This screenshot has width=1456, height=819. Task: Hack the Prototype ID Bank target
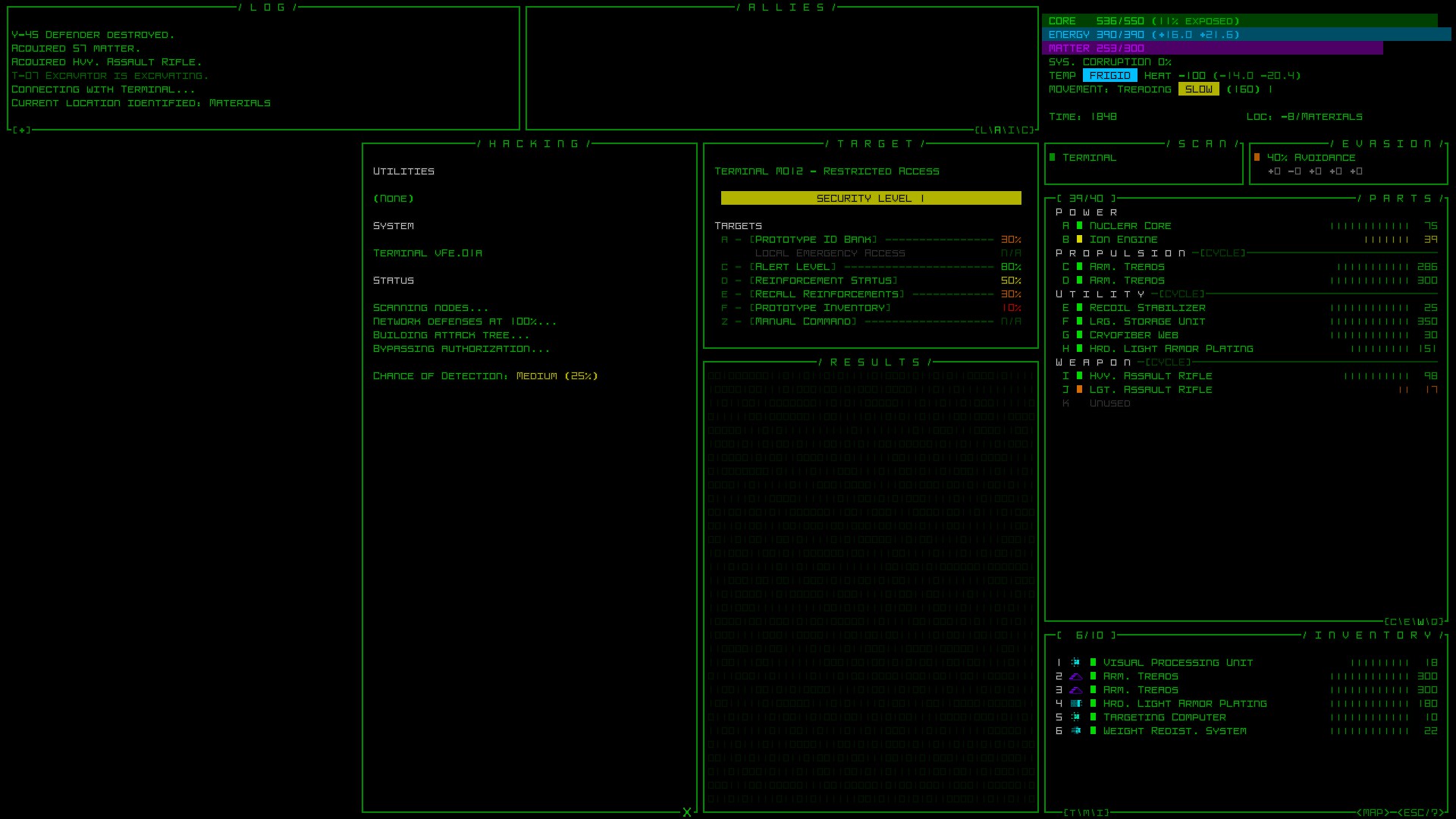(871, 240)
